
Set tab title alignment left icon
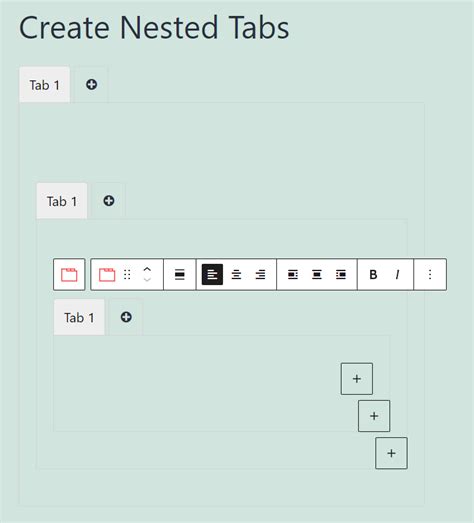pyautogui.click(x=293, y=275)
